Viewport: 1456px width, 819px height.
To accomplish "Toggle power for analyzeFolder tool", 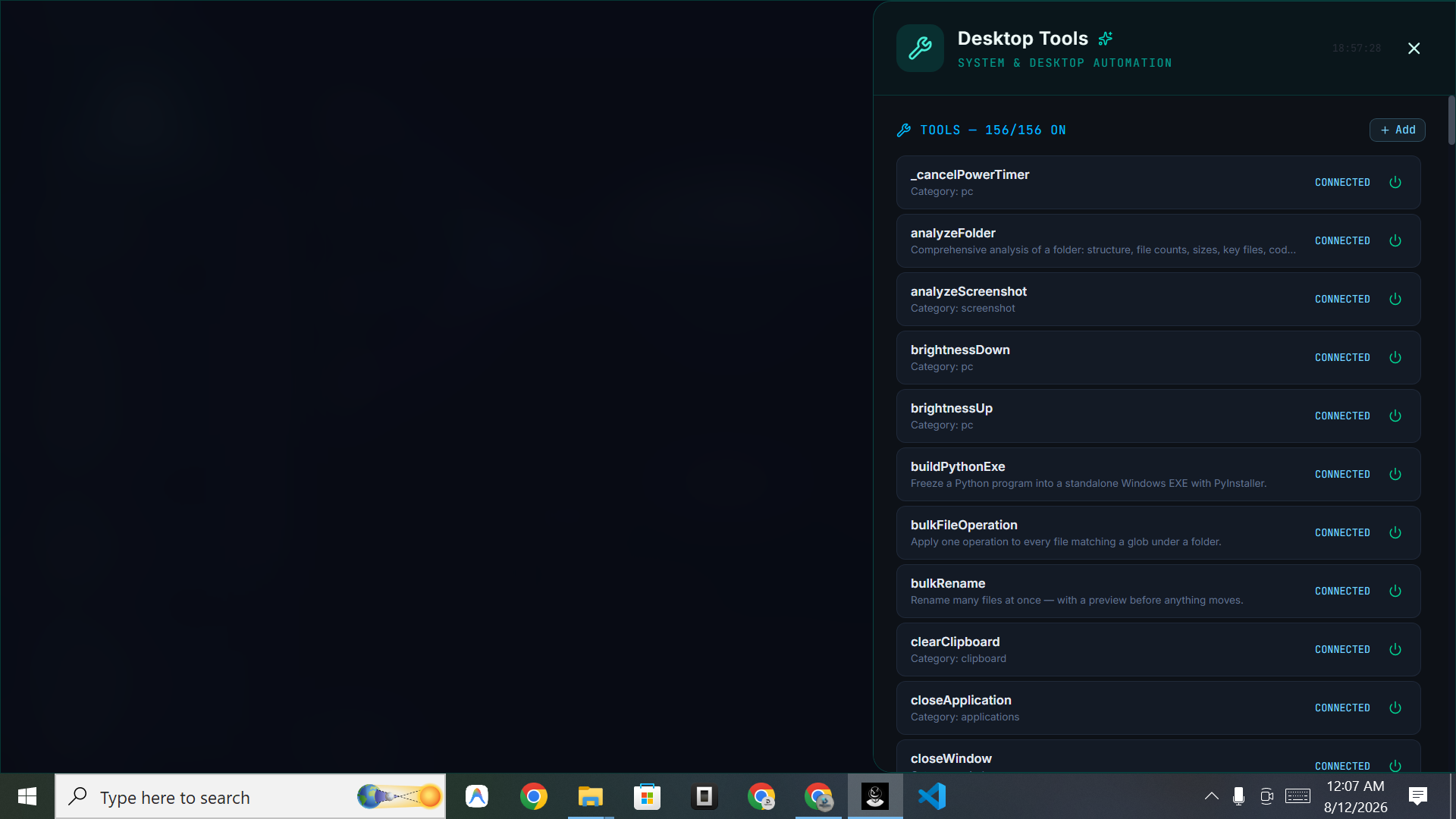I will [x=1395, y=241].
